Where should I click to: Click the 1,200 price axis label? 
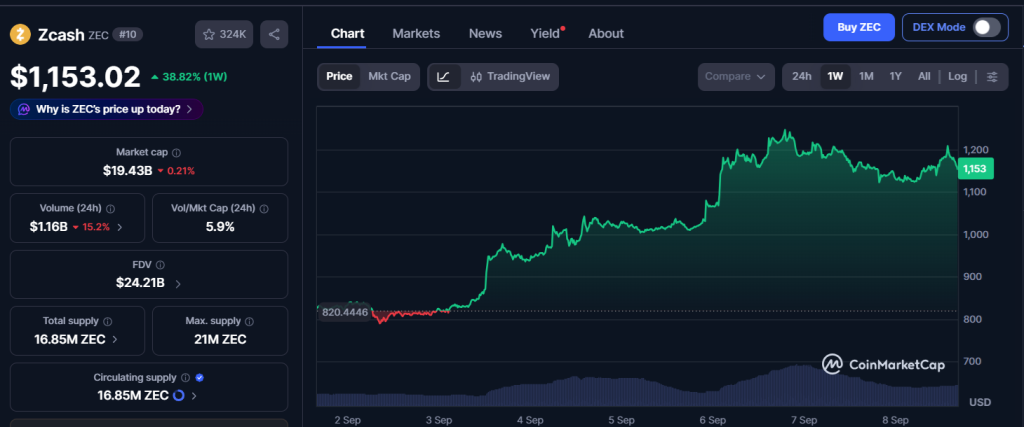(x=976, y=150)
